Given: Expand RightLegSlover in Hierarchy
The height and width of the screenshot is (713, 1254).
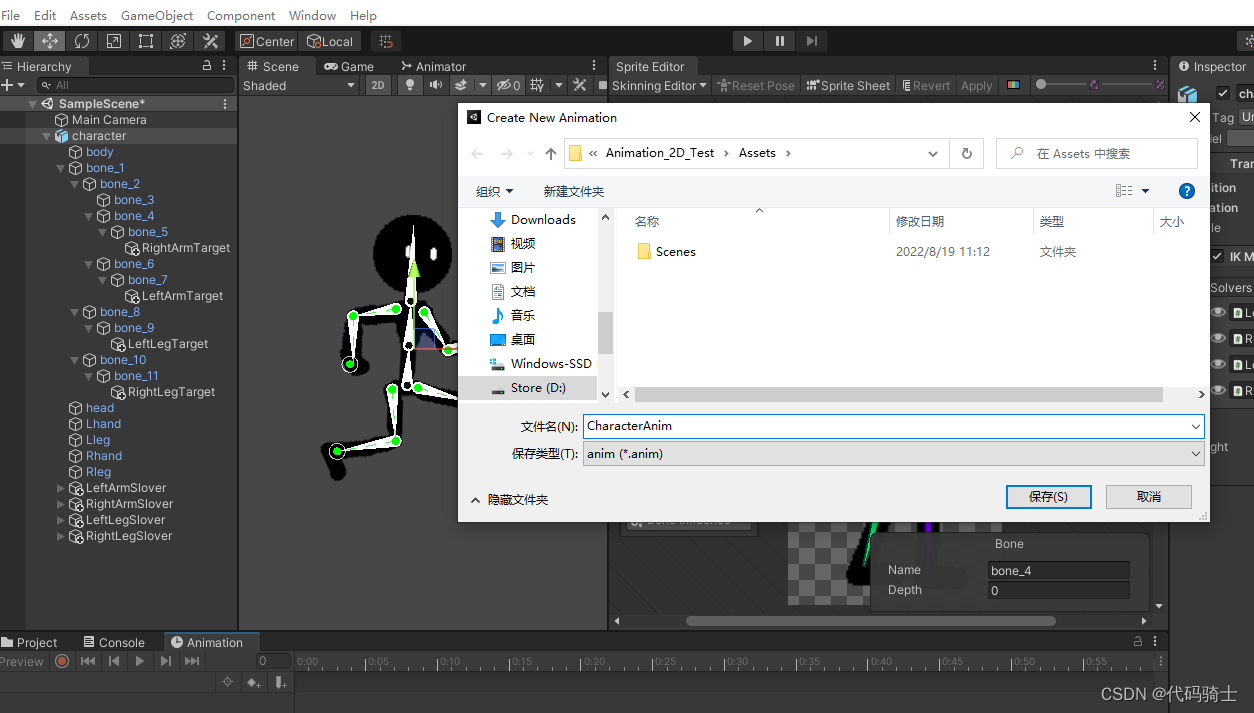Looking at the screenshot, I should click(x=60, y=536).
